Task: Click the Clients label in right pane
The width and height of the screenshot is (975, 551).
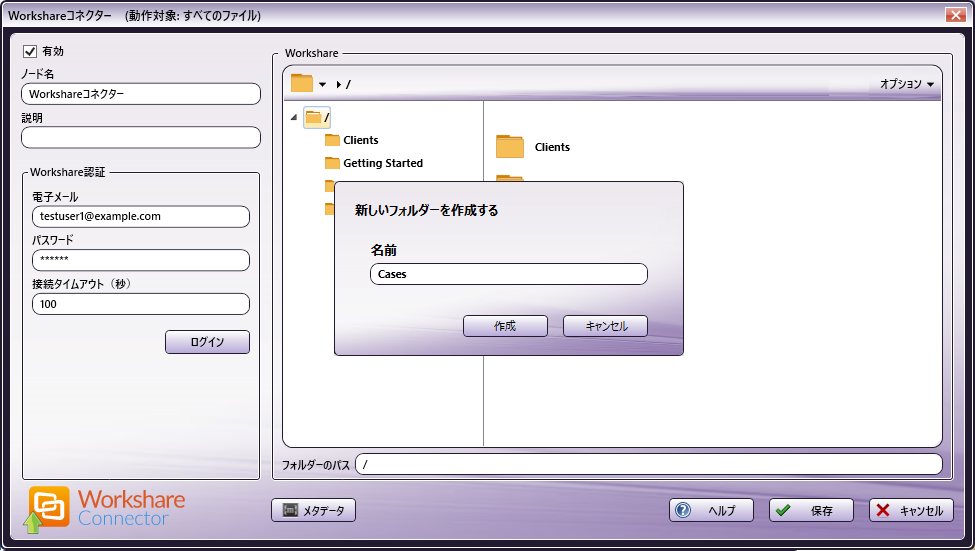Action: [x=552, y=147]
